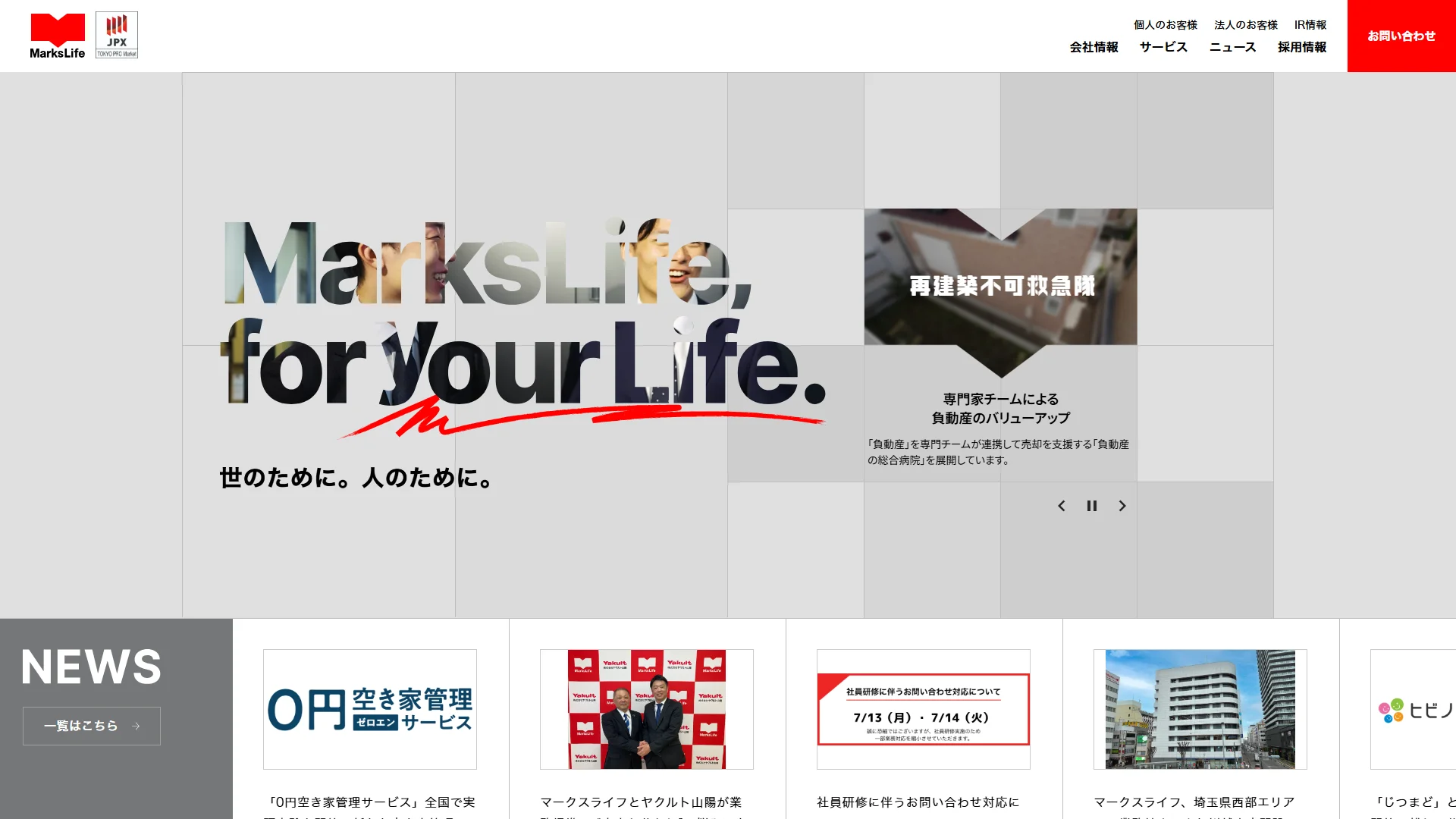This screenshot has width=1456, height=819.
Task: Go to previous slide with left chevron
Action: click(x=1062, y=506)
